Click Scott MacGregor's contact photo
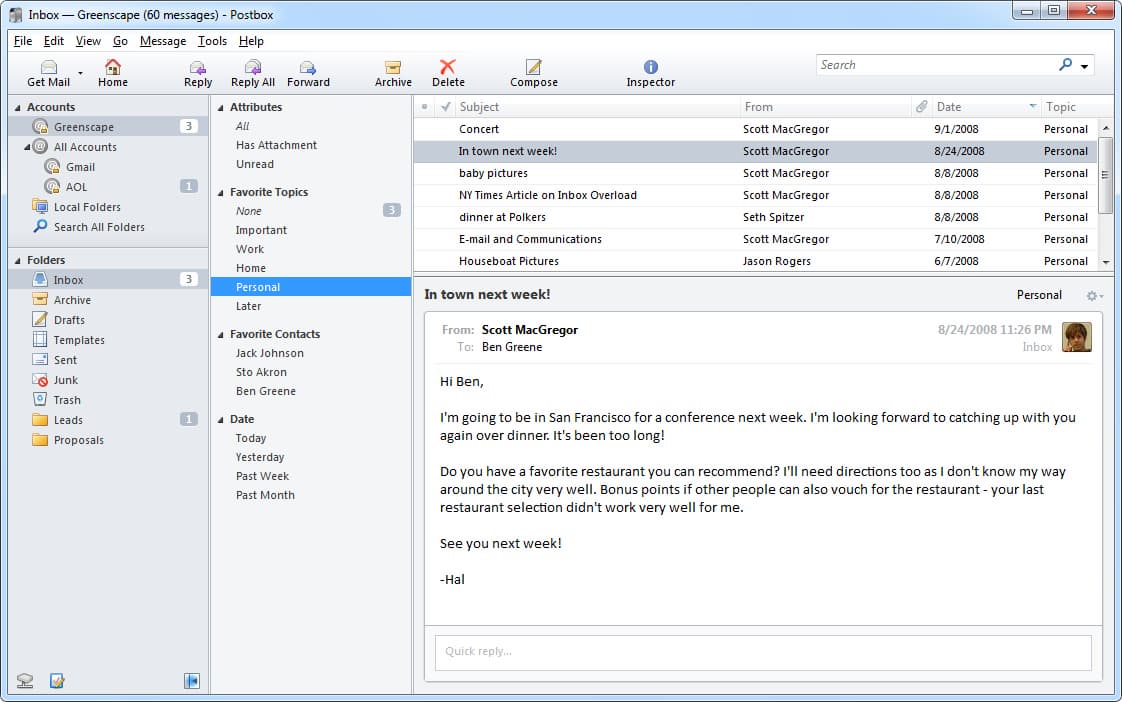 (1076, 337)
